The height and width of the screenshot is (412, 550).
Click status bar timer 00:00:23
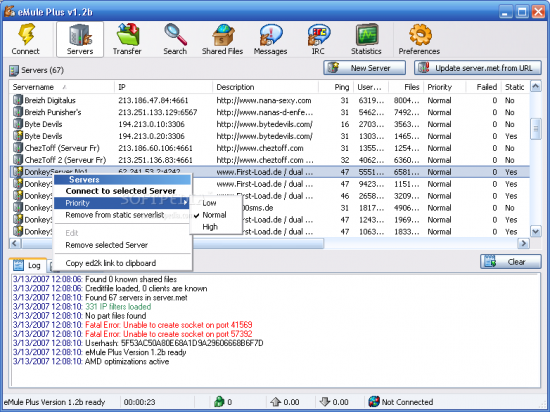pos(139,402)
